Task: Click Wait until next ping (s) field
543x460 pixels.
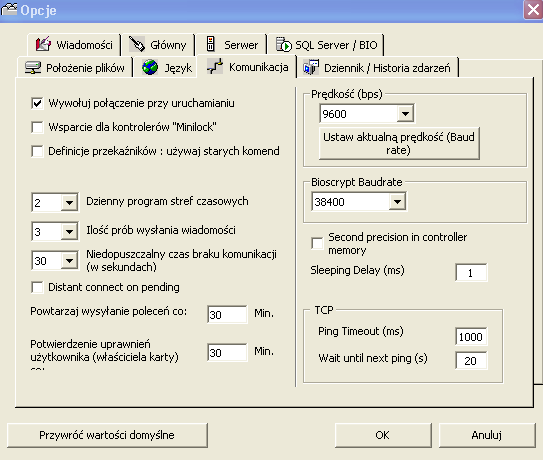Action: (471, 361)
